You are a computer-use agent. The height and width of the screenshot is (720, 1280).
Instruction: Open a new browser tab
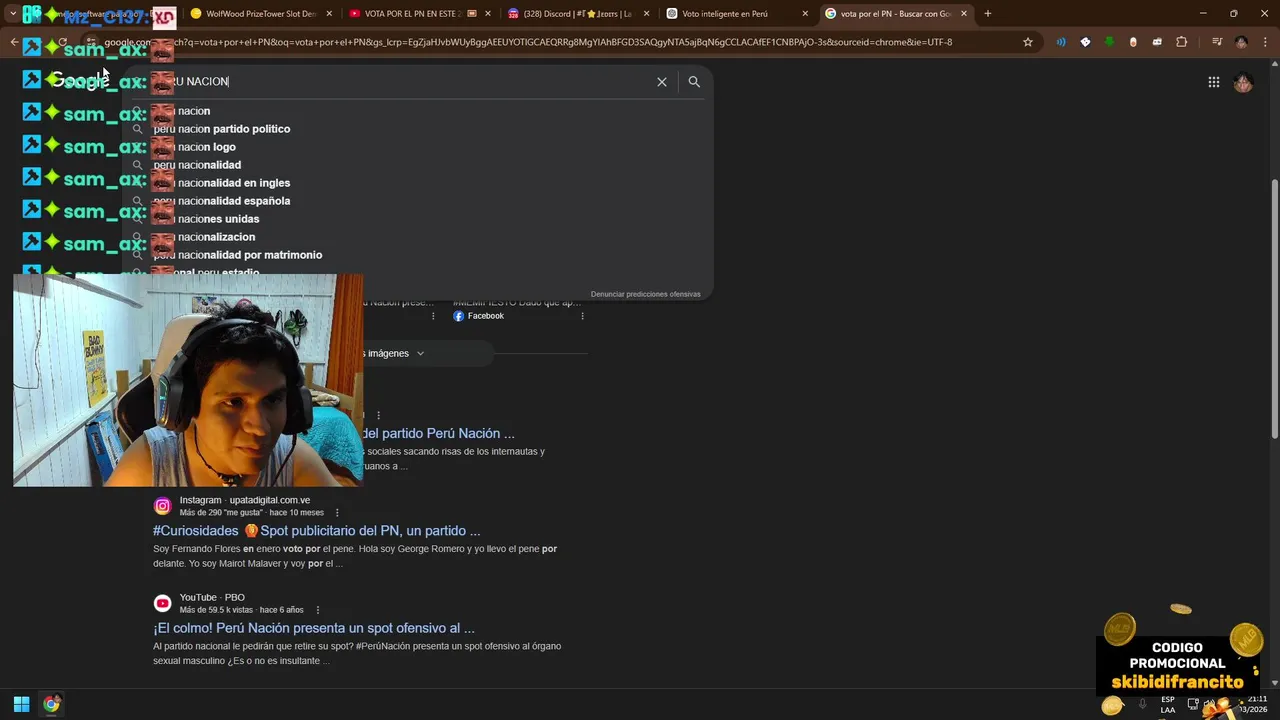[987, 14]
